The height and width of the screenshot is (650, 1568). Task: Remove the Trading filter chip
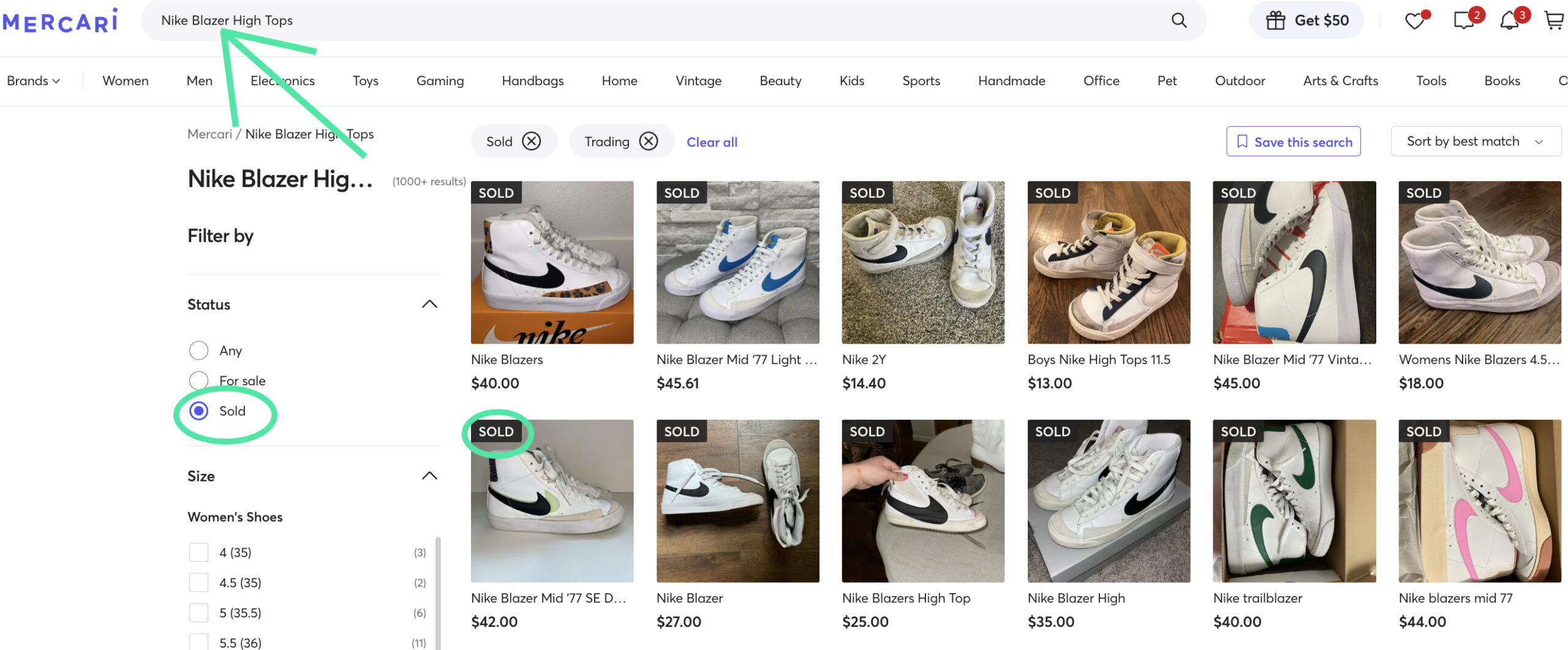click(648, 142)
